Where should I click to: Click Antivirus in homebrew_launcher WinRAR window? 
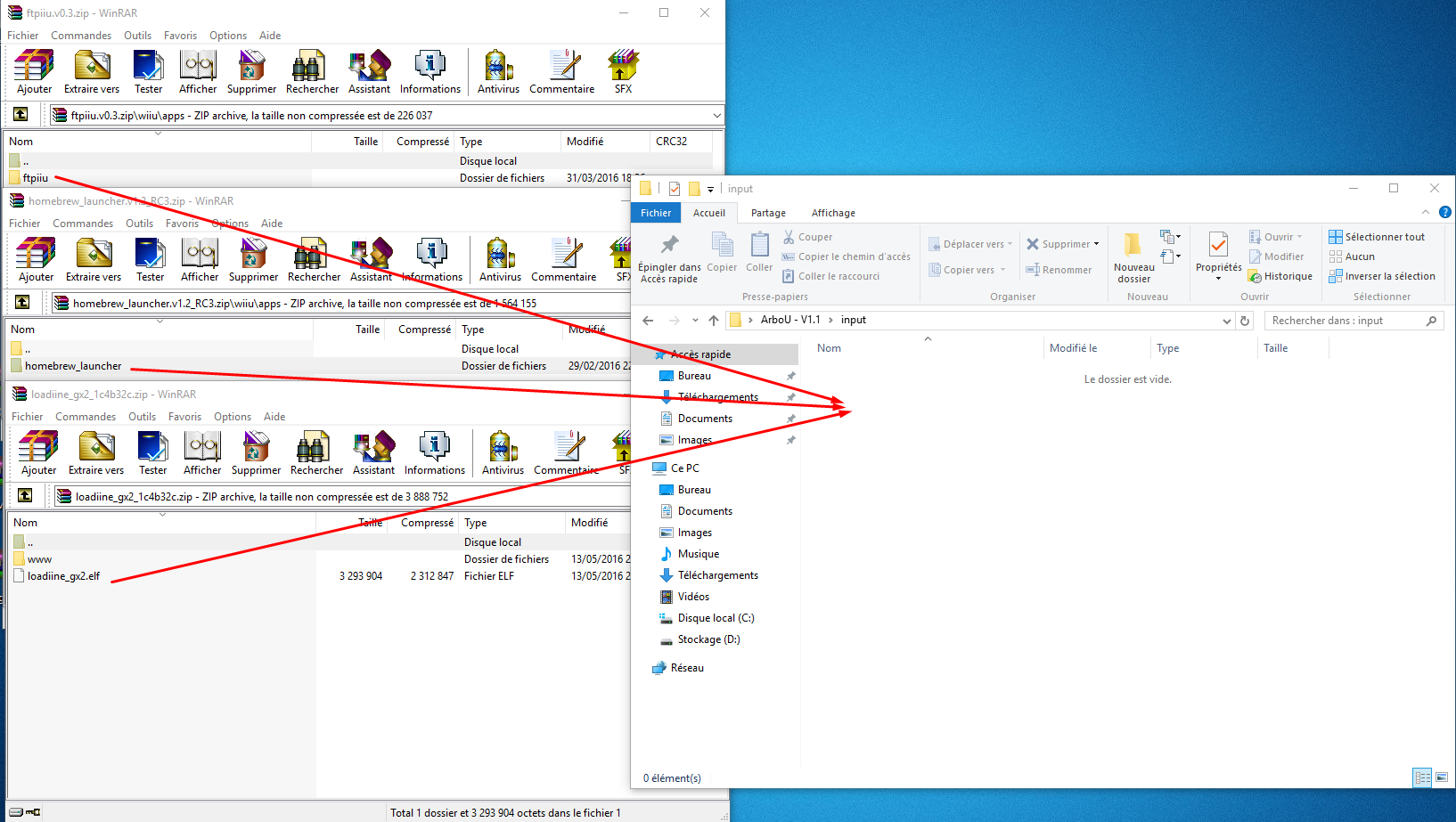click(500, 260)
